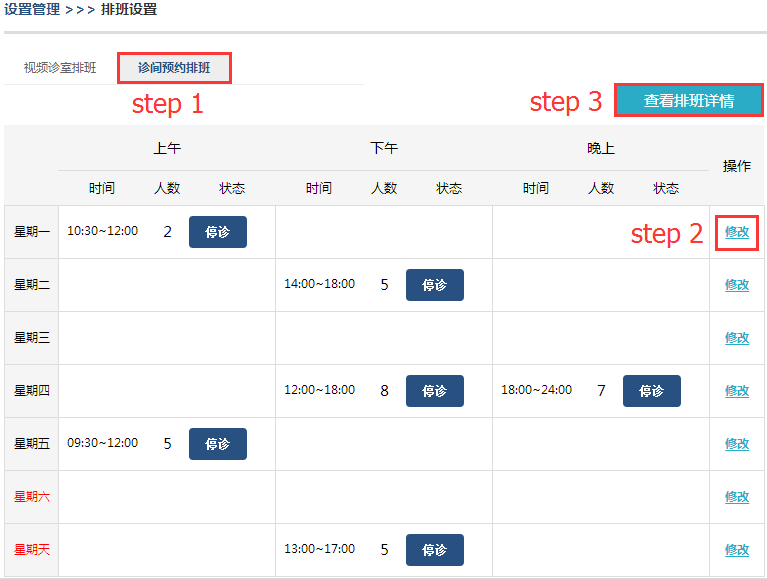Click 停诊 for Monday morning slot
767x579 pixels.
[x=217, y=232]
